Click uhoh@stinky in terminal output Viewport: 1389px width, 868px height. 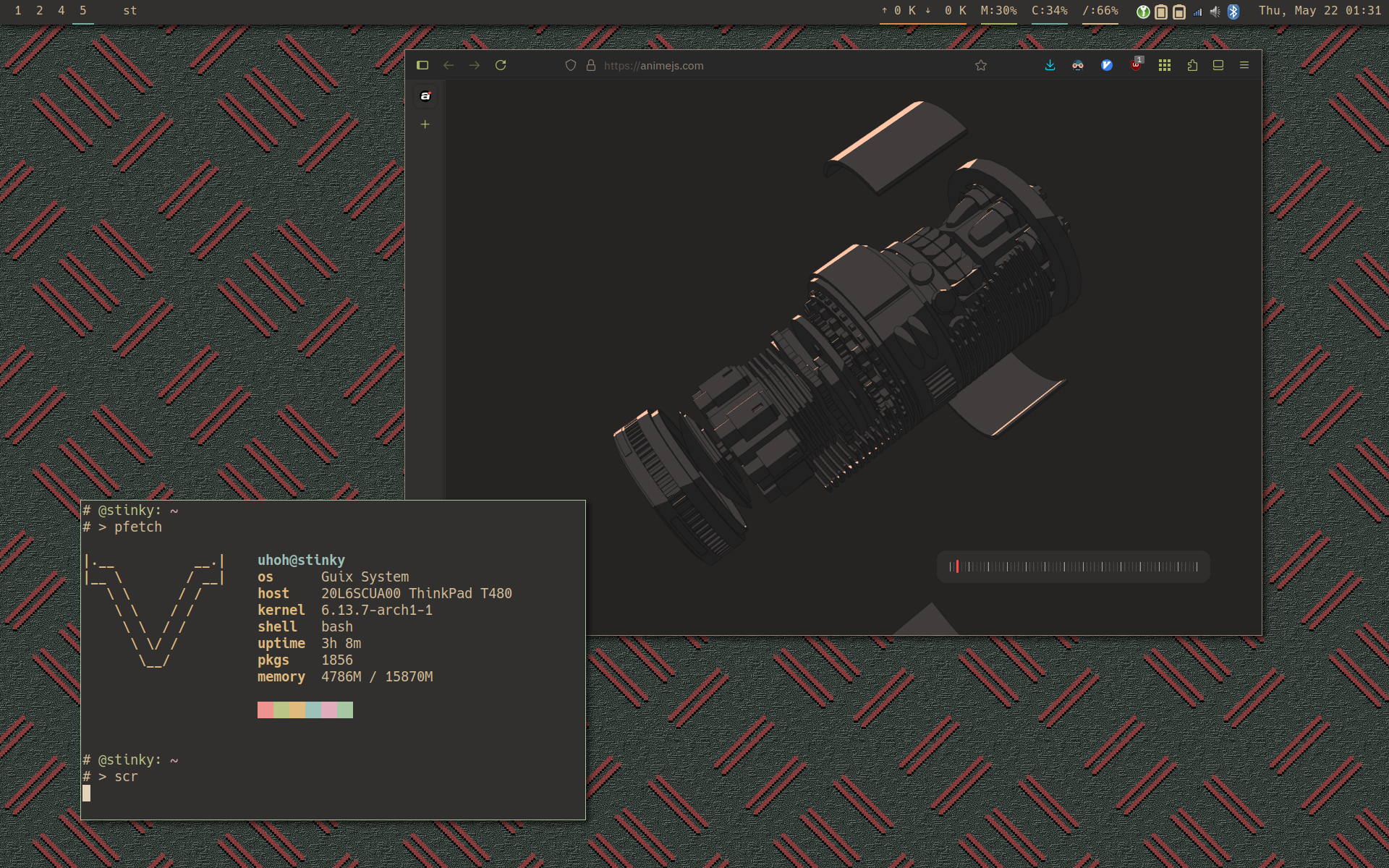tap(301, 560)
